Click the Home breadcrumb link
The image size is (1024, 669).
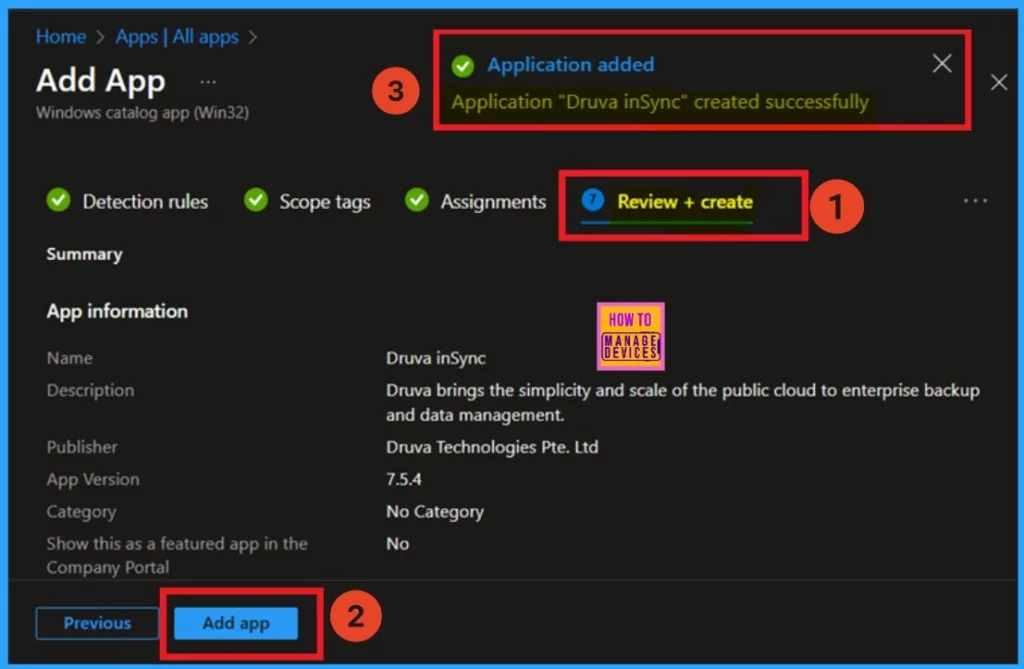point(61,37)
